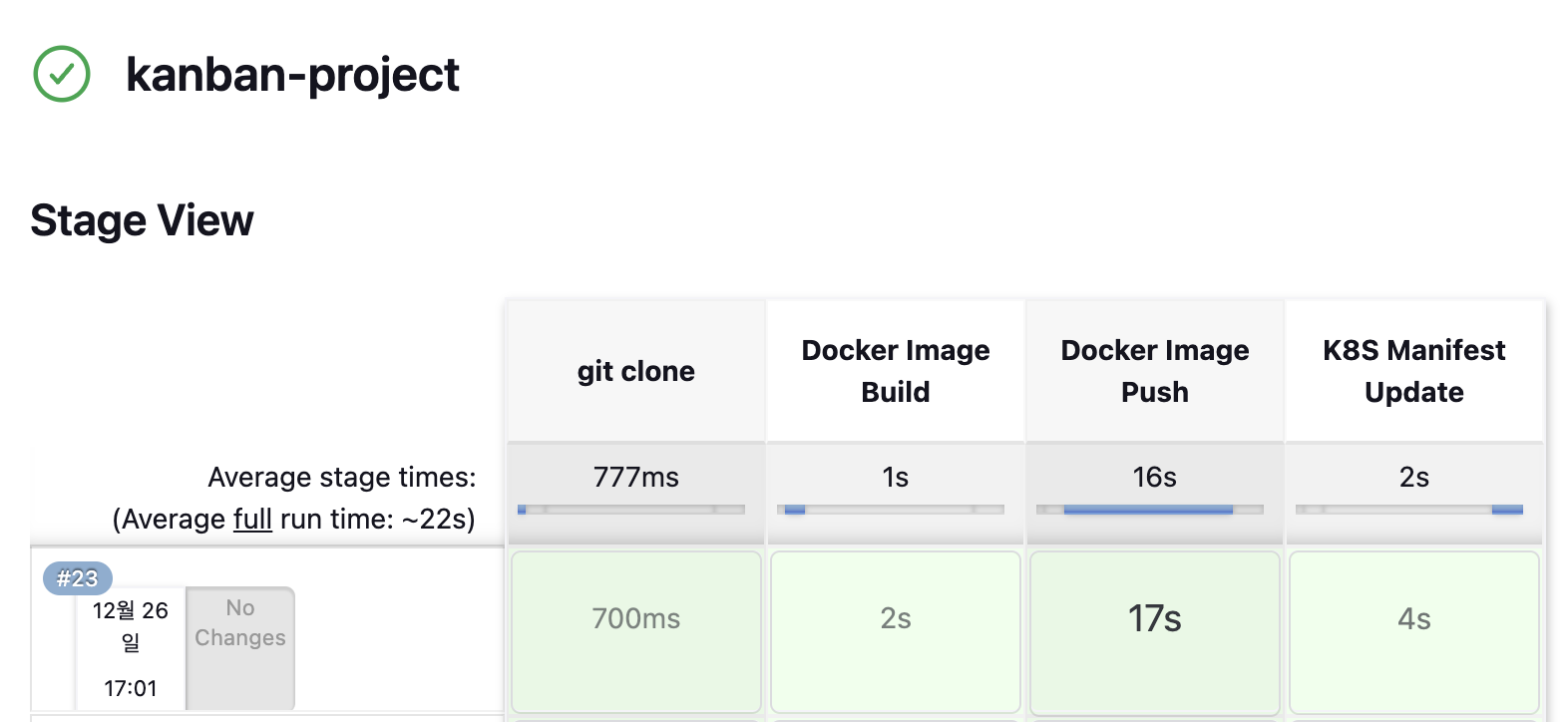Click the 777ms average stage time
Viewport: 1568px width, 722px height.
(636, 477)
